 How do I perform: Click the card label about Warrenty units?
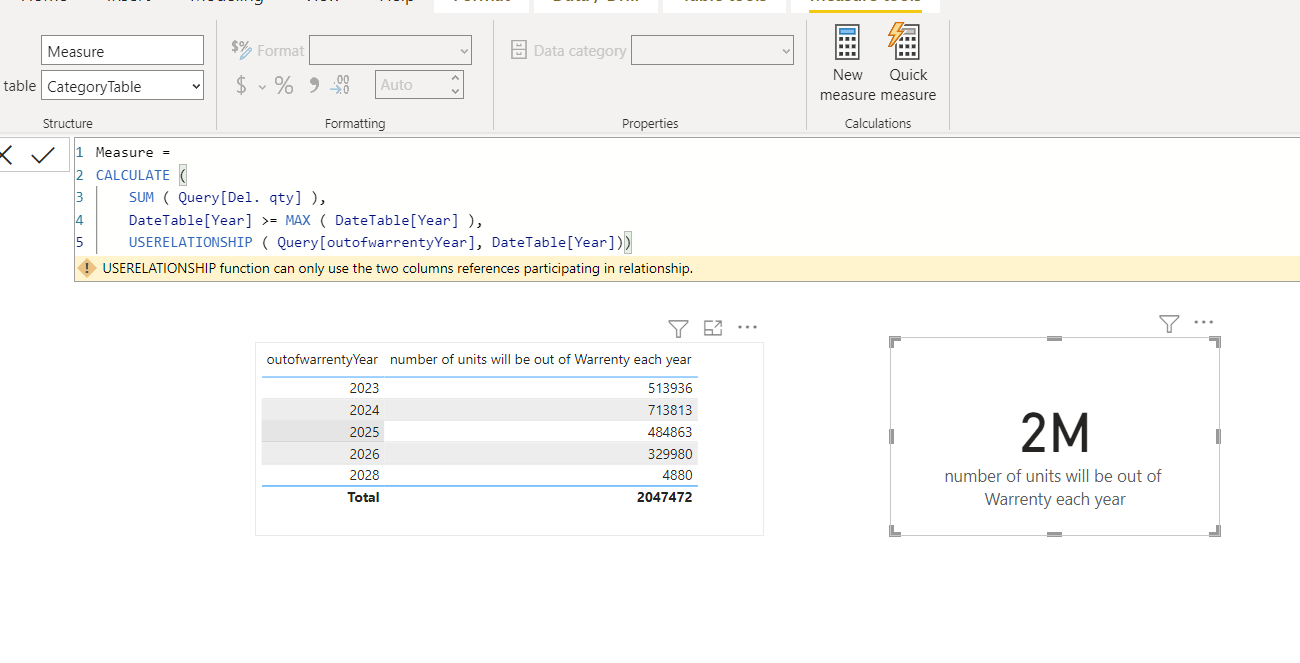1054,487
